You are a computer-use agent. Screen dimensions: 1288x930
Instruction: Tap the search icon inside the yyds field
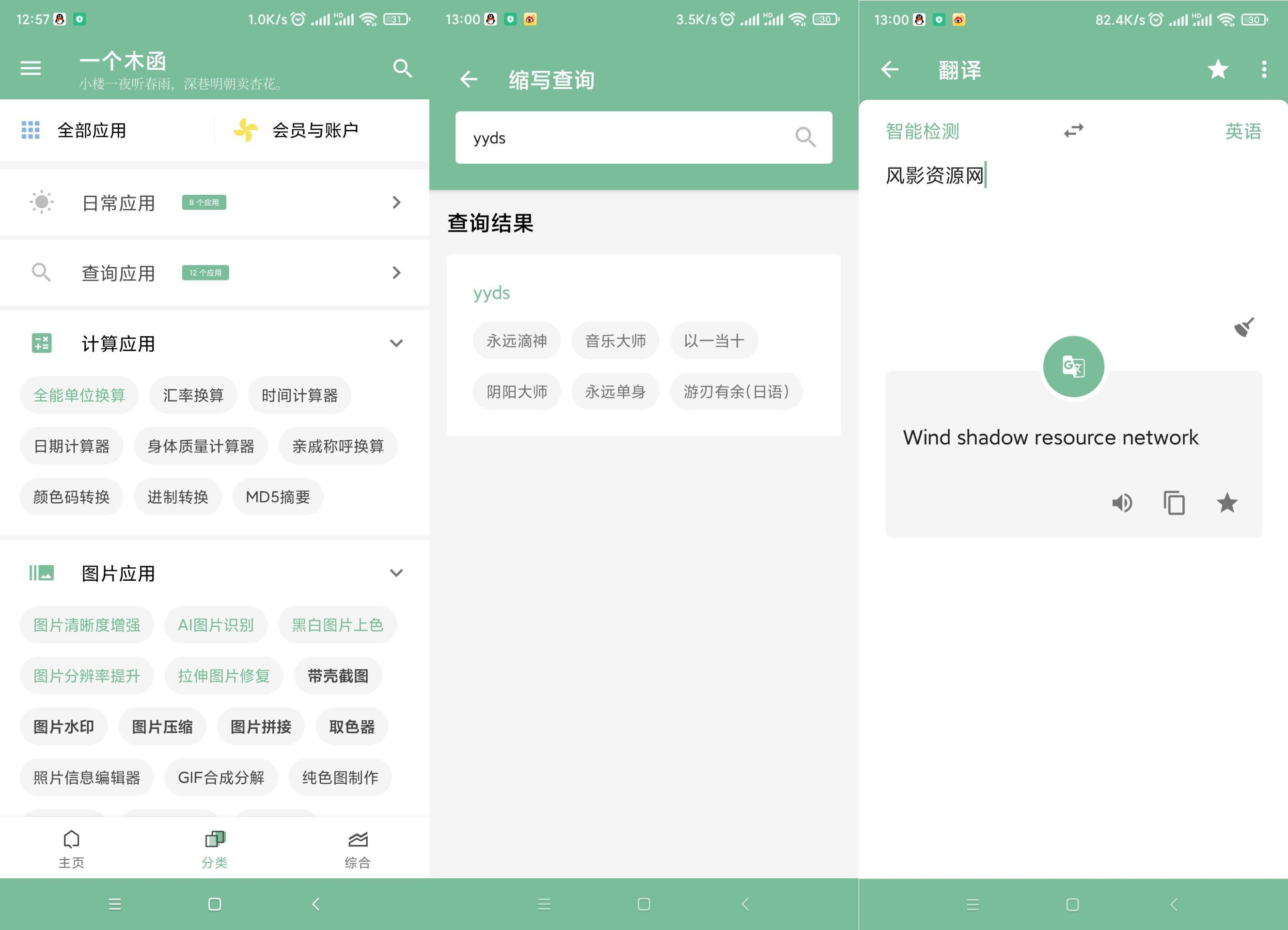tap(805, 137)
